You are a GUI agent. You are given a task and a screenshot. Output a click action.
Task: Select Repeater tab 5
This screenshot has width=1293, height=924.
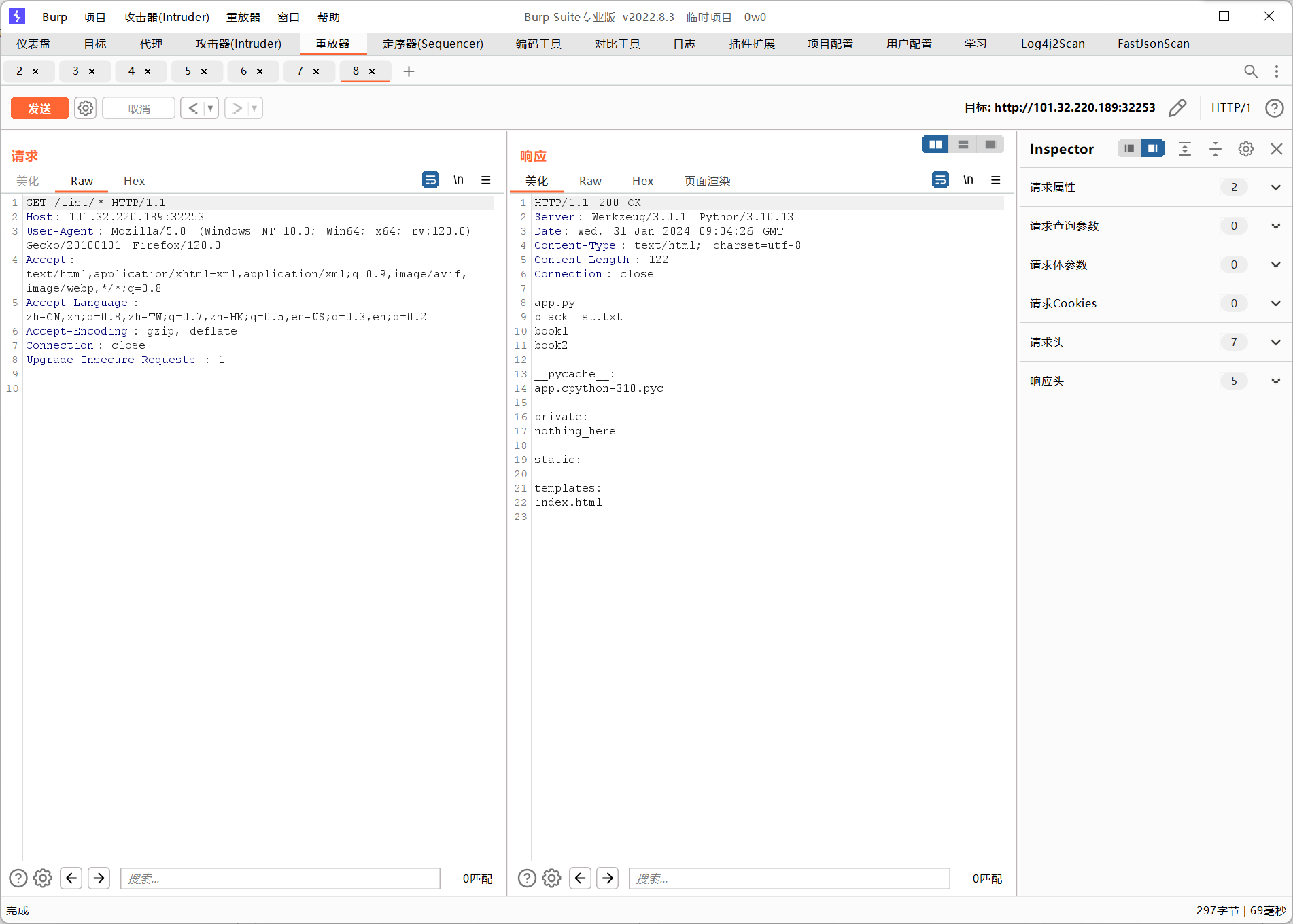188,71
